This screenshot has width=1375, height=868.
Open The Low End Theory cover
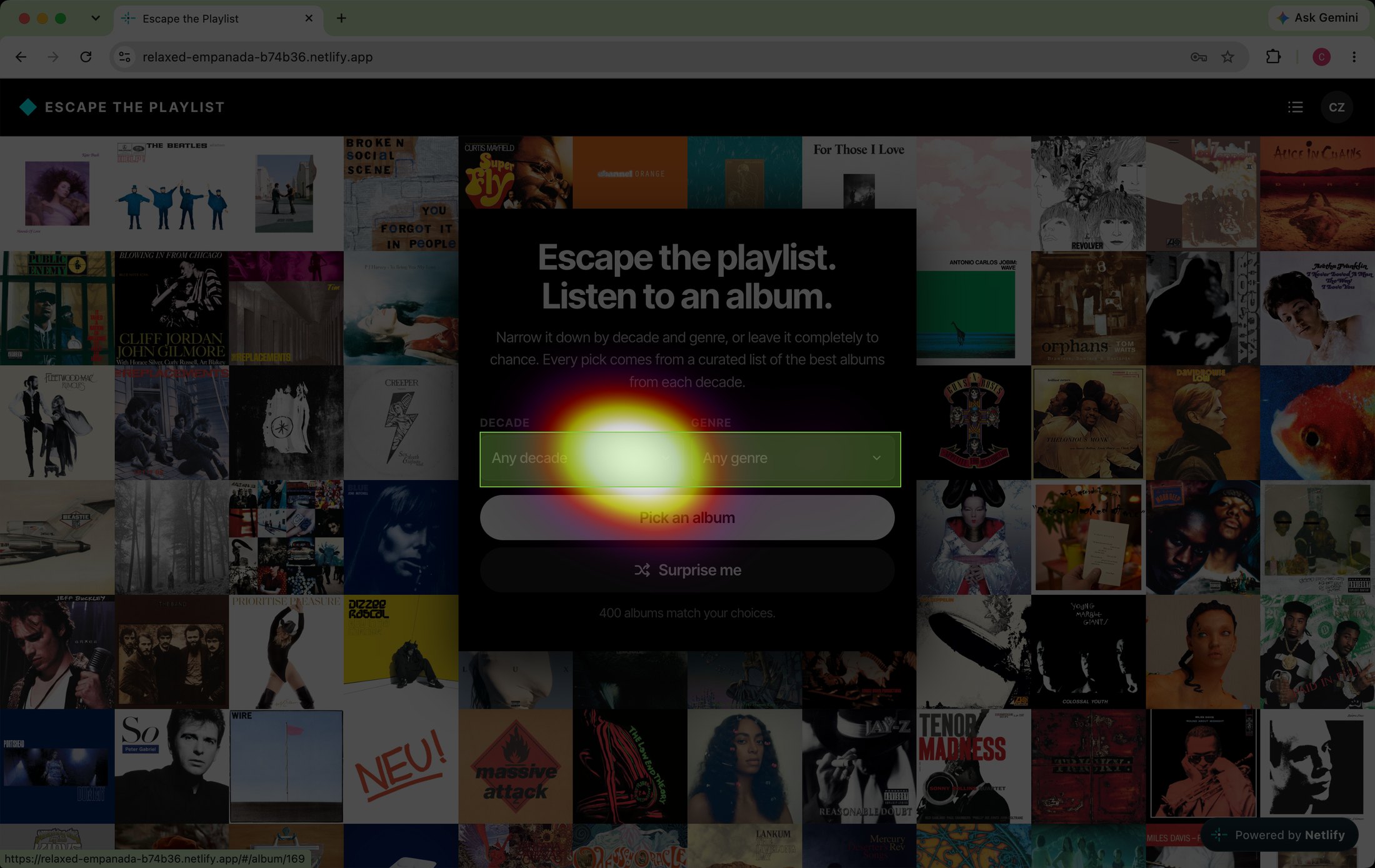click(x=630, y=766)
